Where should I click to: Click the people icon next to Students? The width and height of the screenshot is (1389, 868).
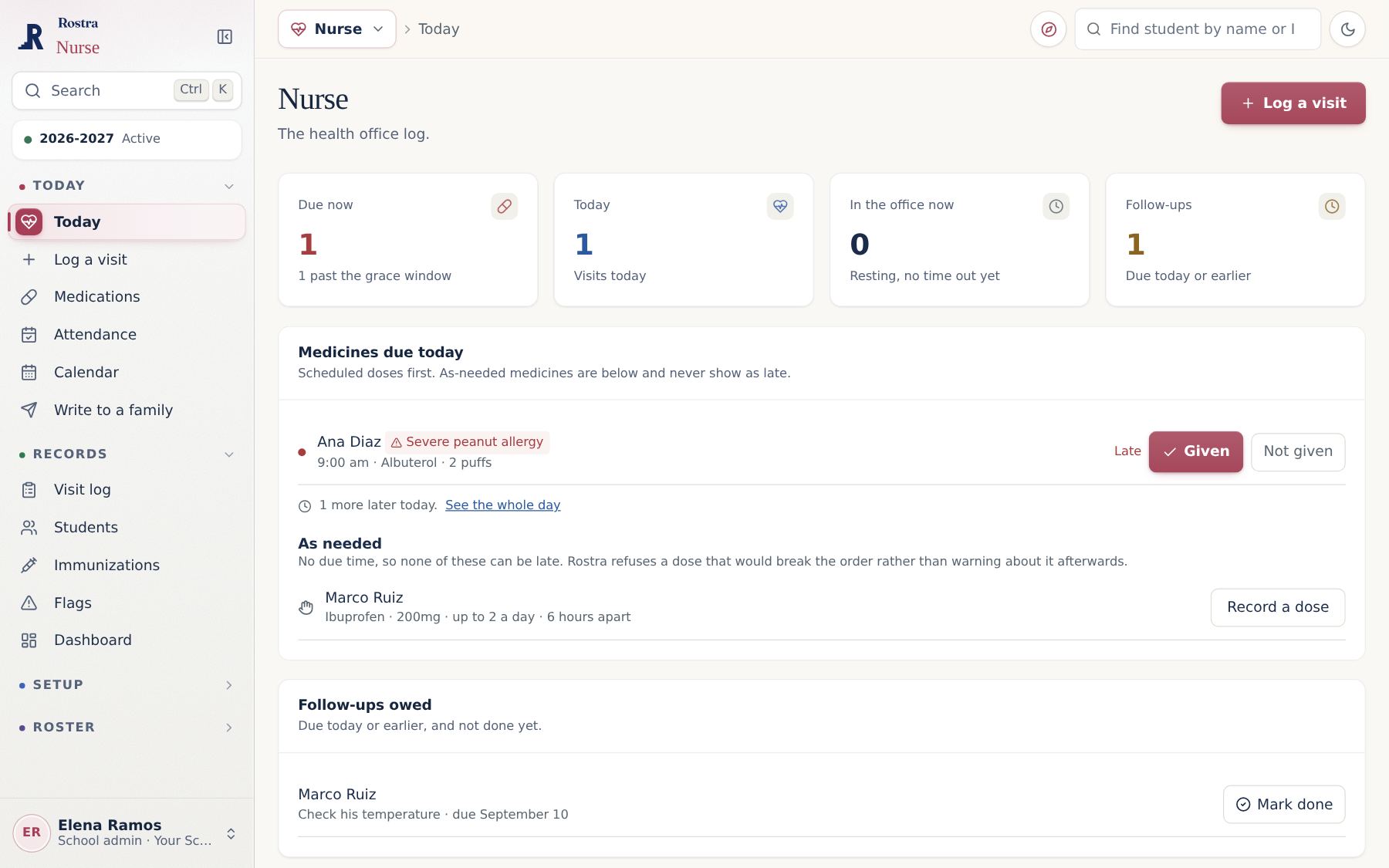pyautogui.click(x=29, y=528)
